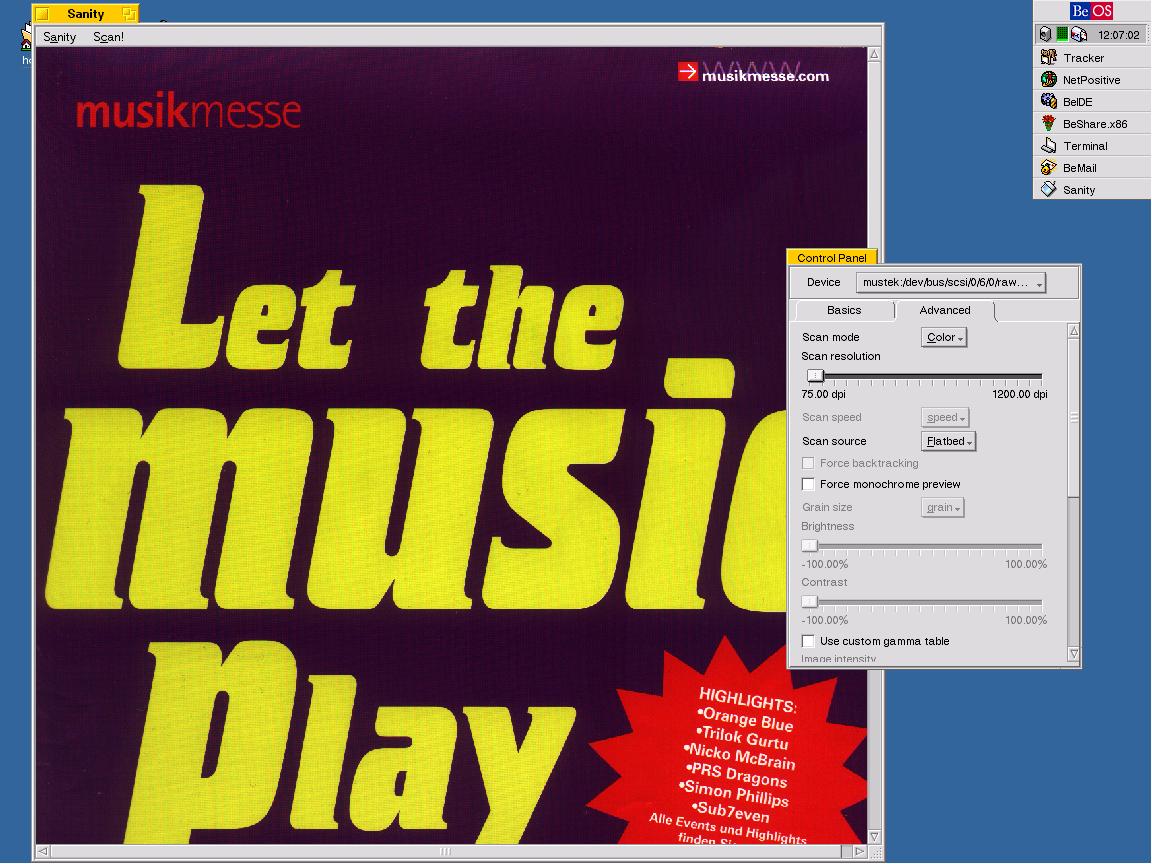The image size is (1152, 864).
Task: Open the Sanity menu in menu bar
Action: (60, 37)
